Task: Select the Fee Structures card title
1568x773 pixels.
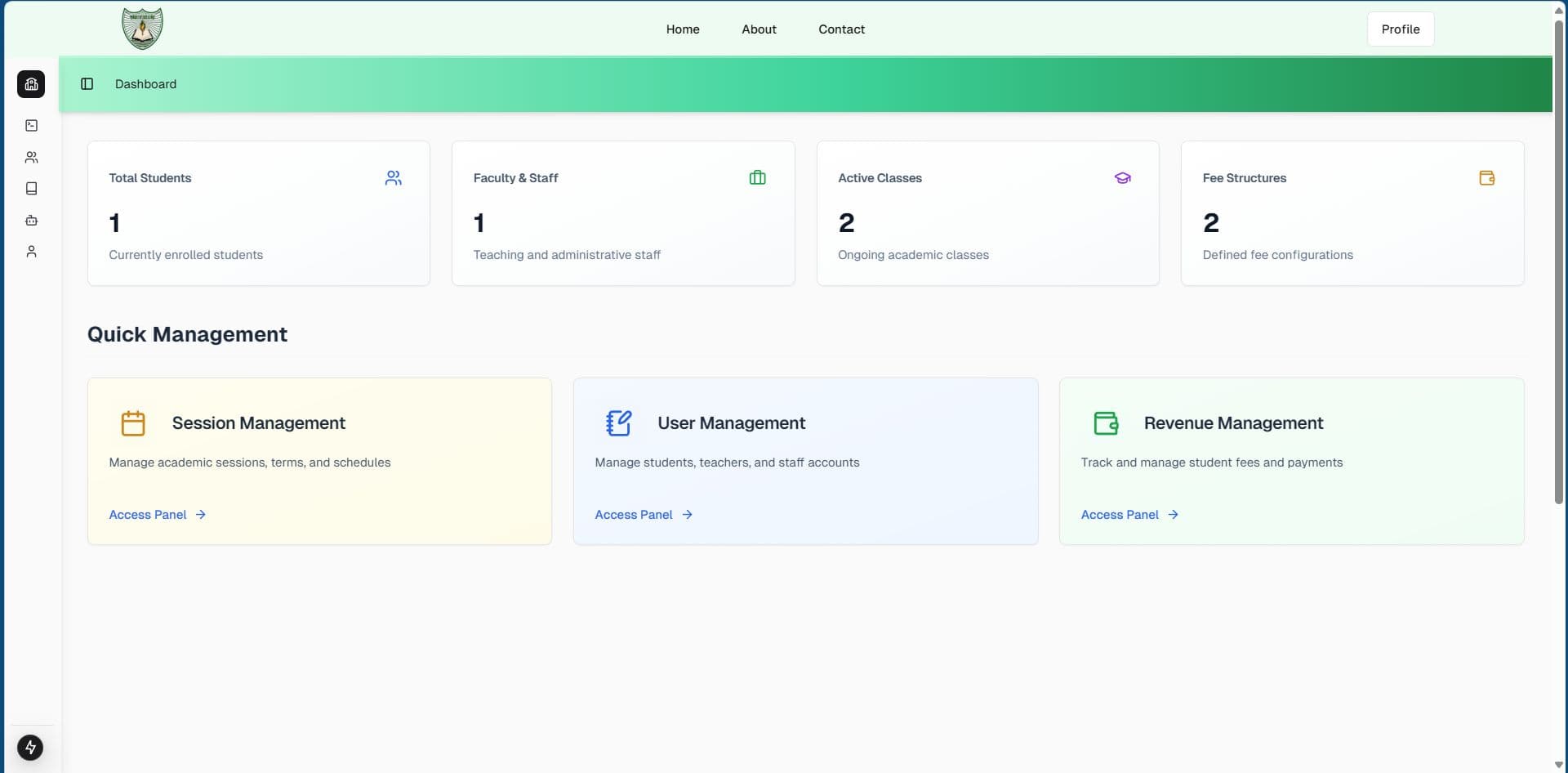Action: 1244,178
